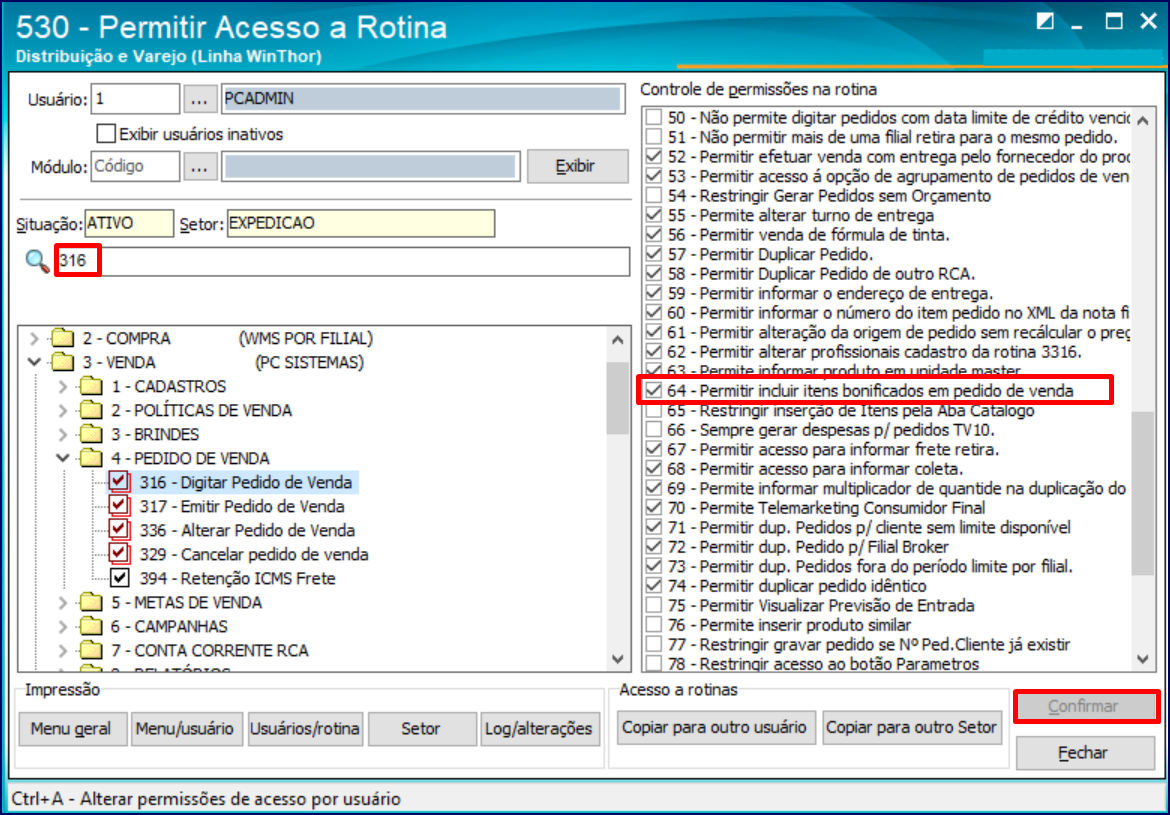
Task: Click the routine tree scroll up arrow
Action: click(x=617, y=340)
